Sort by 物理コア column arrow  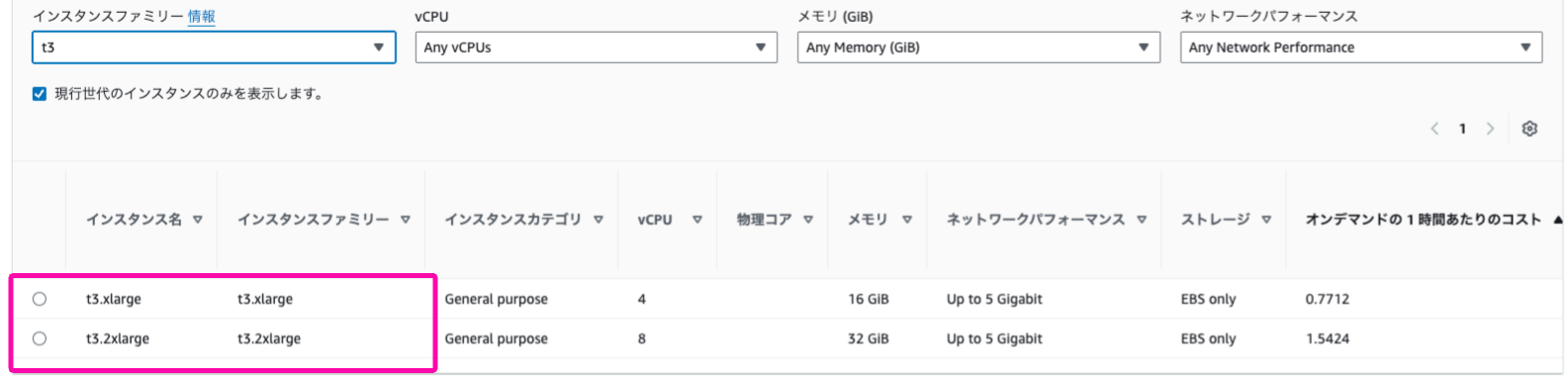pyautogui.click(x=808, y=220)
